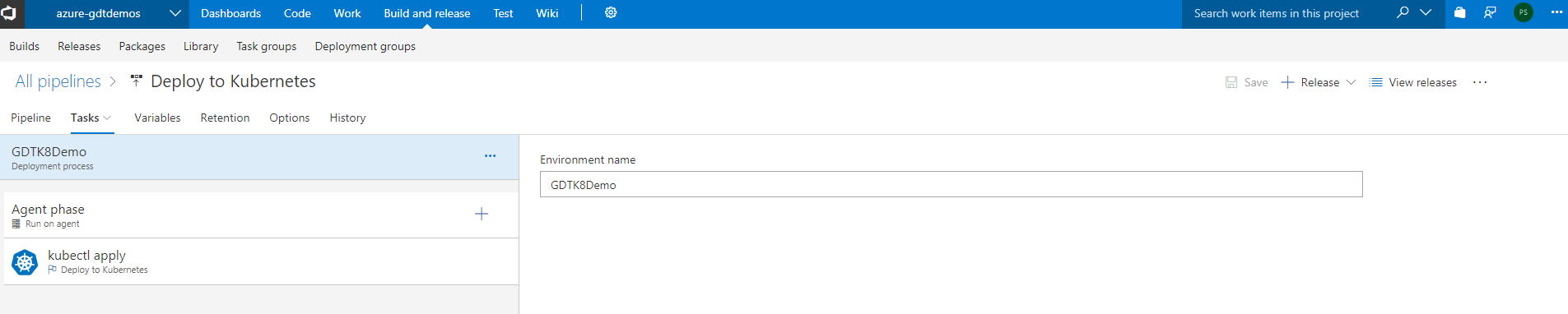Open the Build and release menu

[427, 13]
